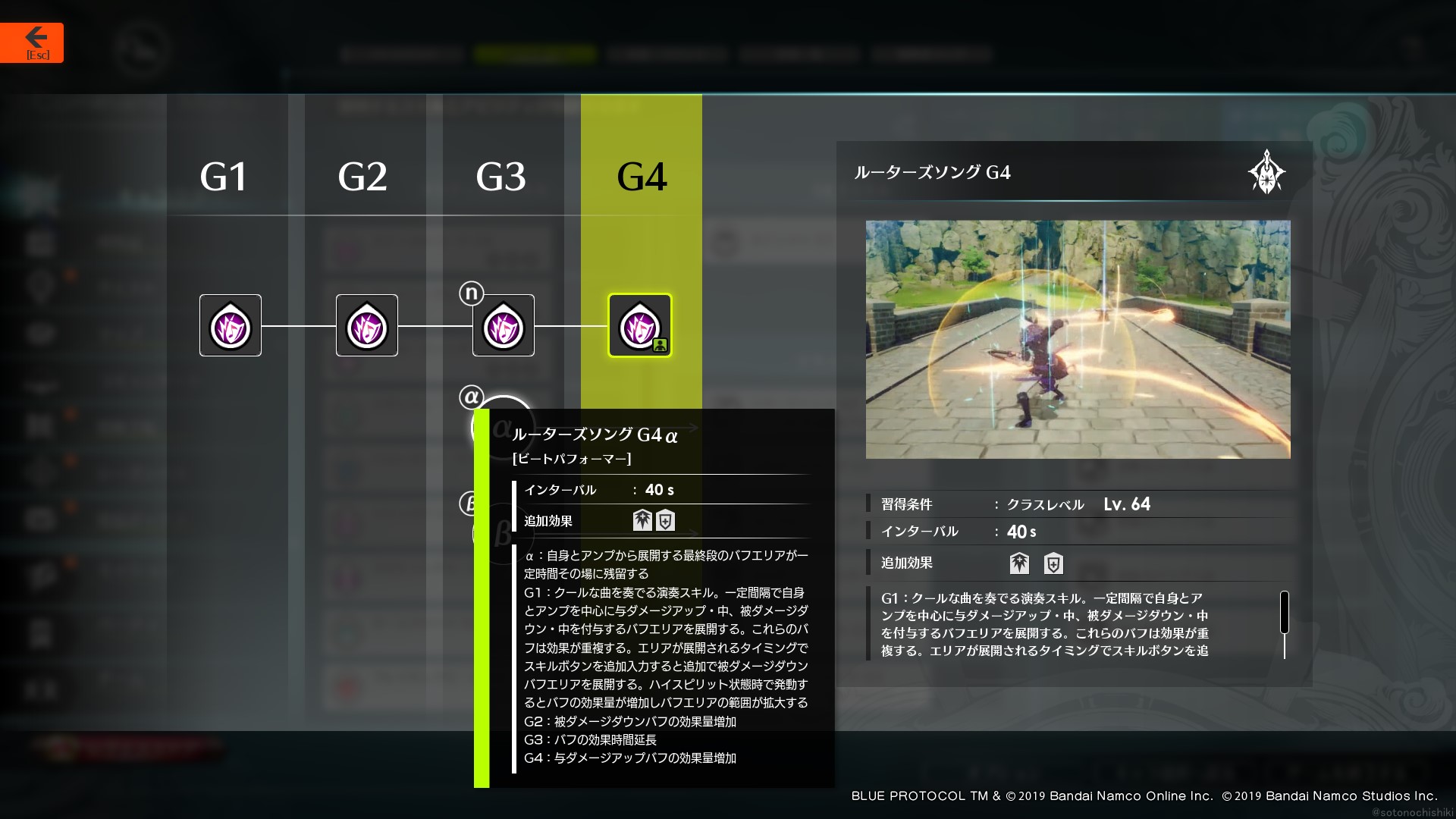Screen dimensions: 1456x819
Task: Click the skill description scrollbar handle
Action: [x=1284, y=613]
